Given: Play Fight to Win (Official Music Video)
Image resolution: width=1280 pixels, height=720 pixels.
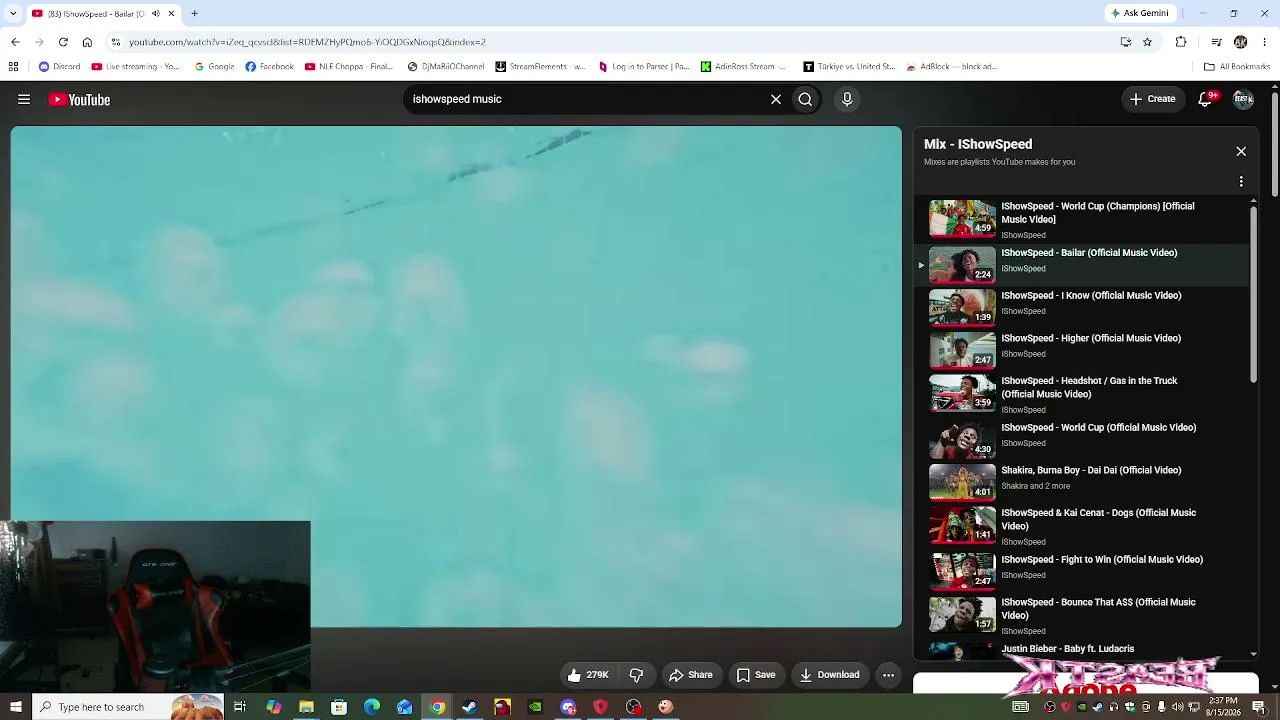Looking at the screenshot, I should (1102, 560).
